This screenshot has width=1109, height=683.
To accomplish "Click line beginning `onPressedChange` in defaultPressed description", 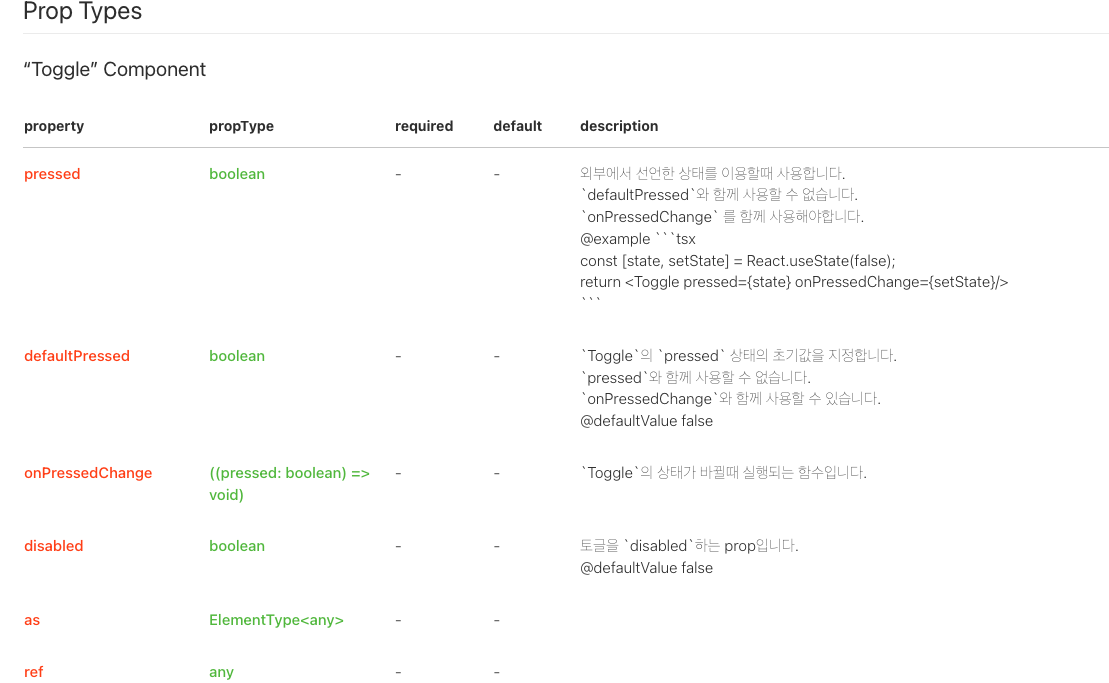I will point(730,399).
